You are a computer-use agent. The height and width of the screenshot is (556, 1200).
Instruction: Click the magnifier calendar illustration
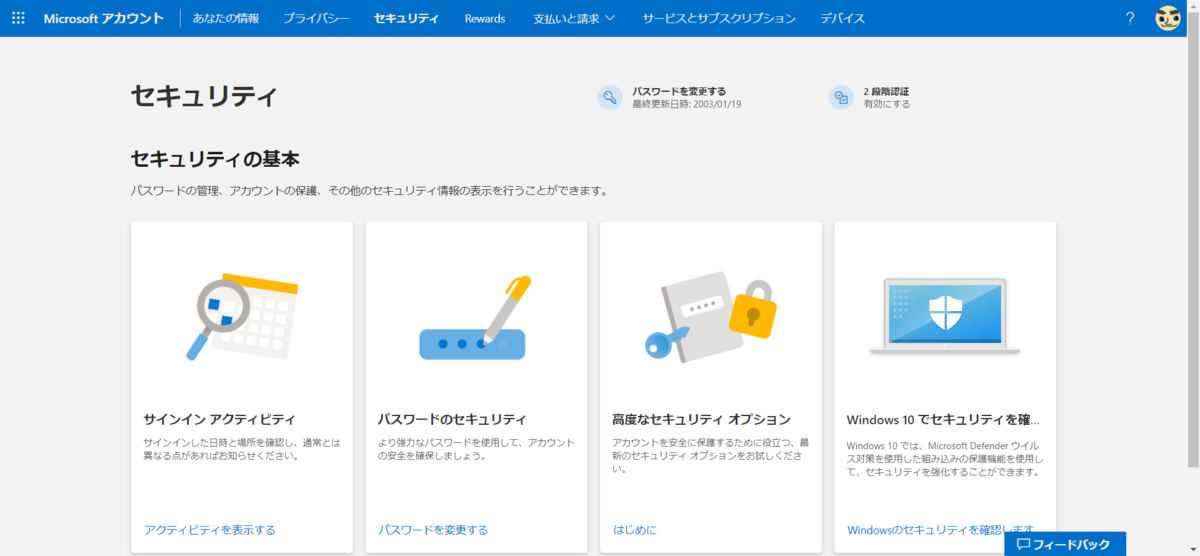(242, 316)
